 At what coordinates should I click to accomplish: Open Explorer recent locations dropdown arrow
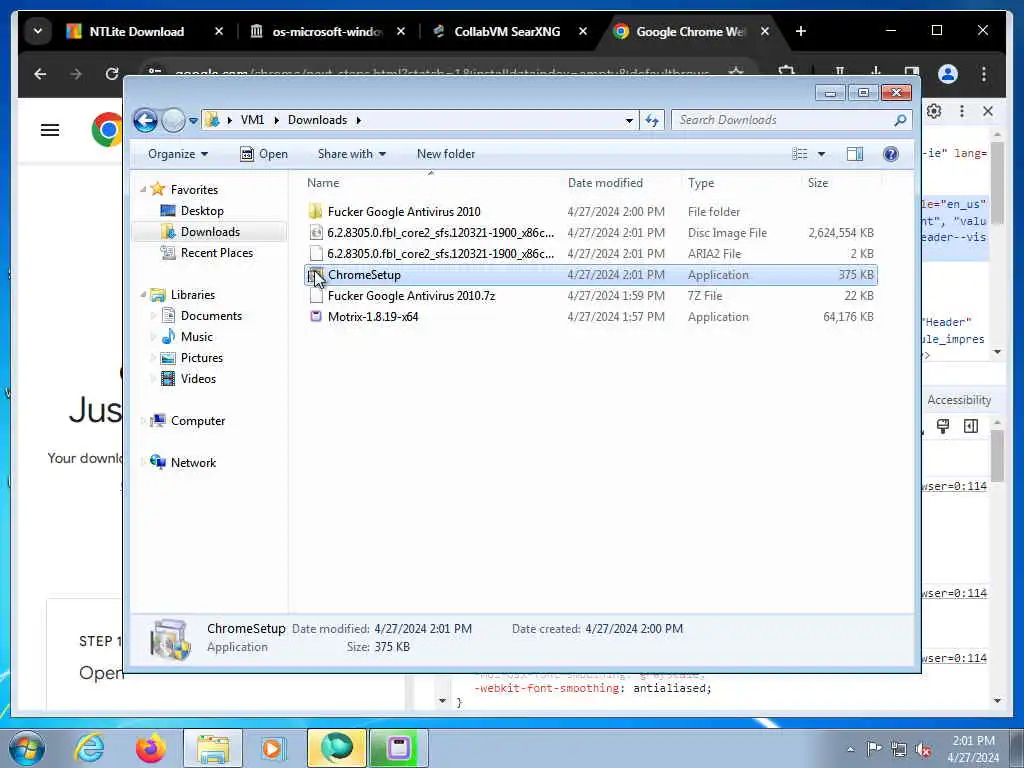[193, 121]
